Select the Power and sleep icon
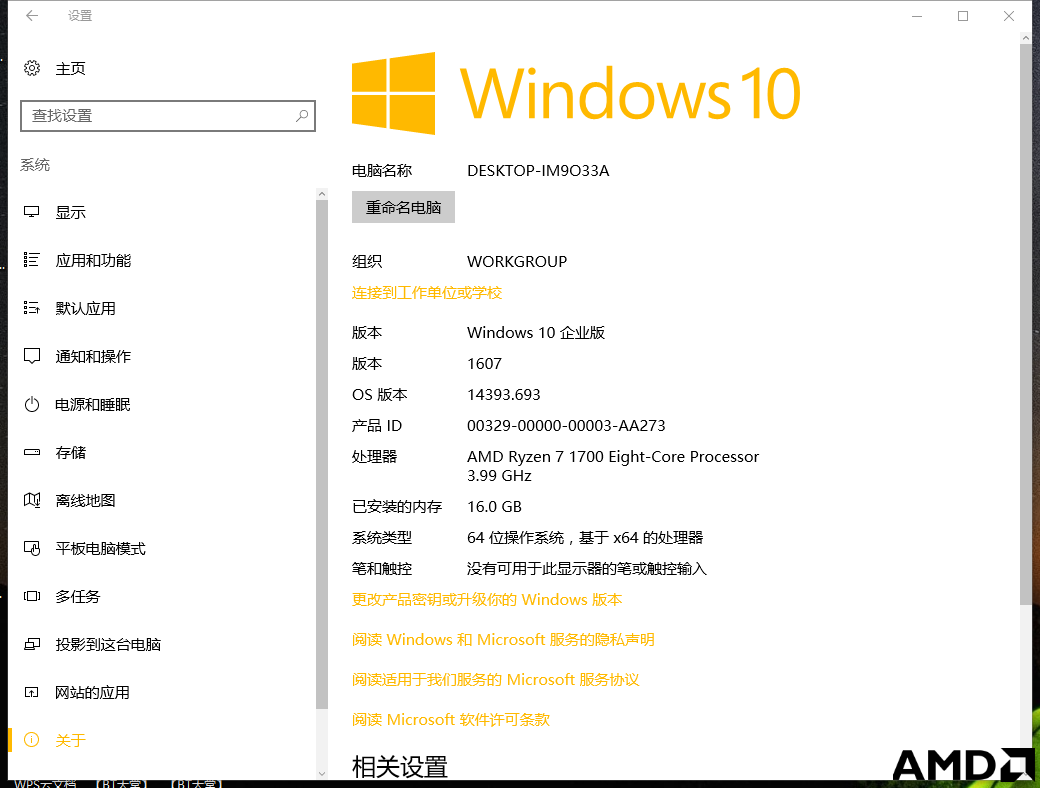The height and width of the screenshot is (788, 1040). pyautogui.click(x=32, y=405)
